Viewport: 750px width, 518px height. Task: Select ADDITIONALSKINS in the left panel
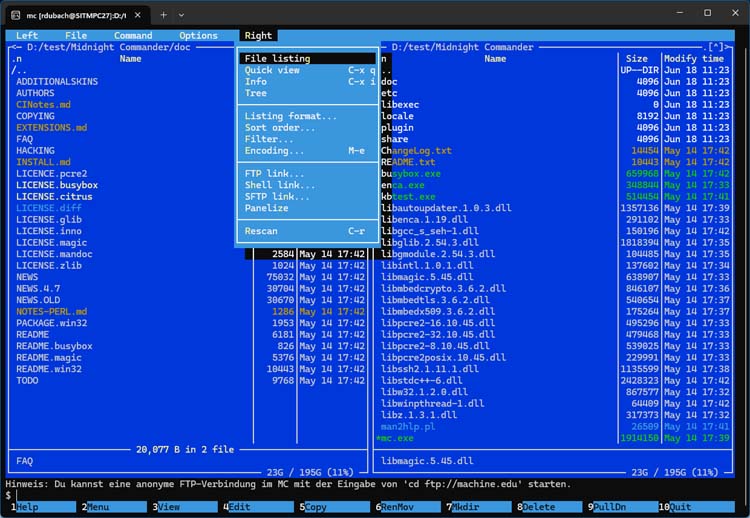(x=57, y=81)
